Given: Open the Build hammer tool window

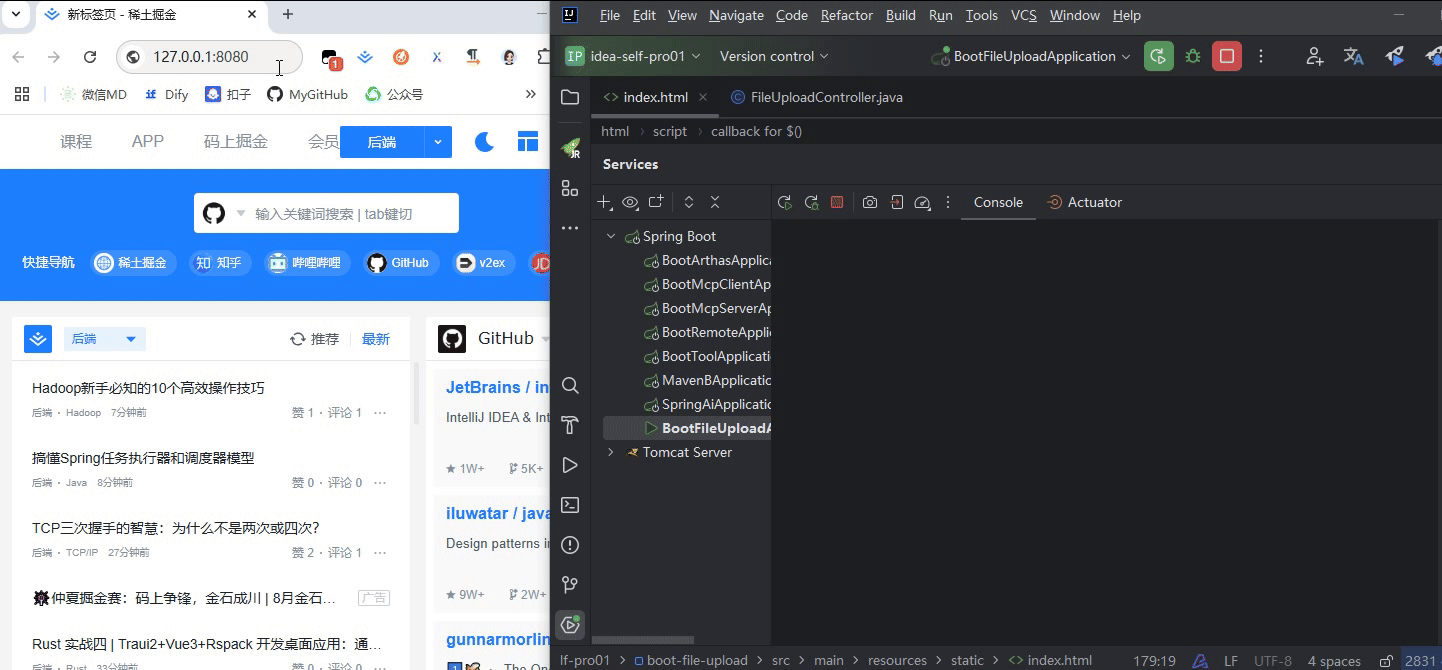Looking at the screenshot, I should tap(570, 425).
